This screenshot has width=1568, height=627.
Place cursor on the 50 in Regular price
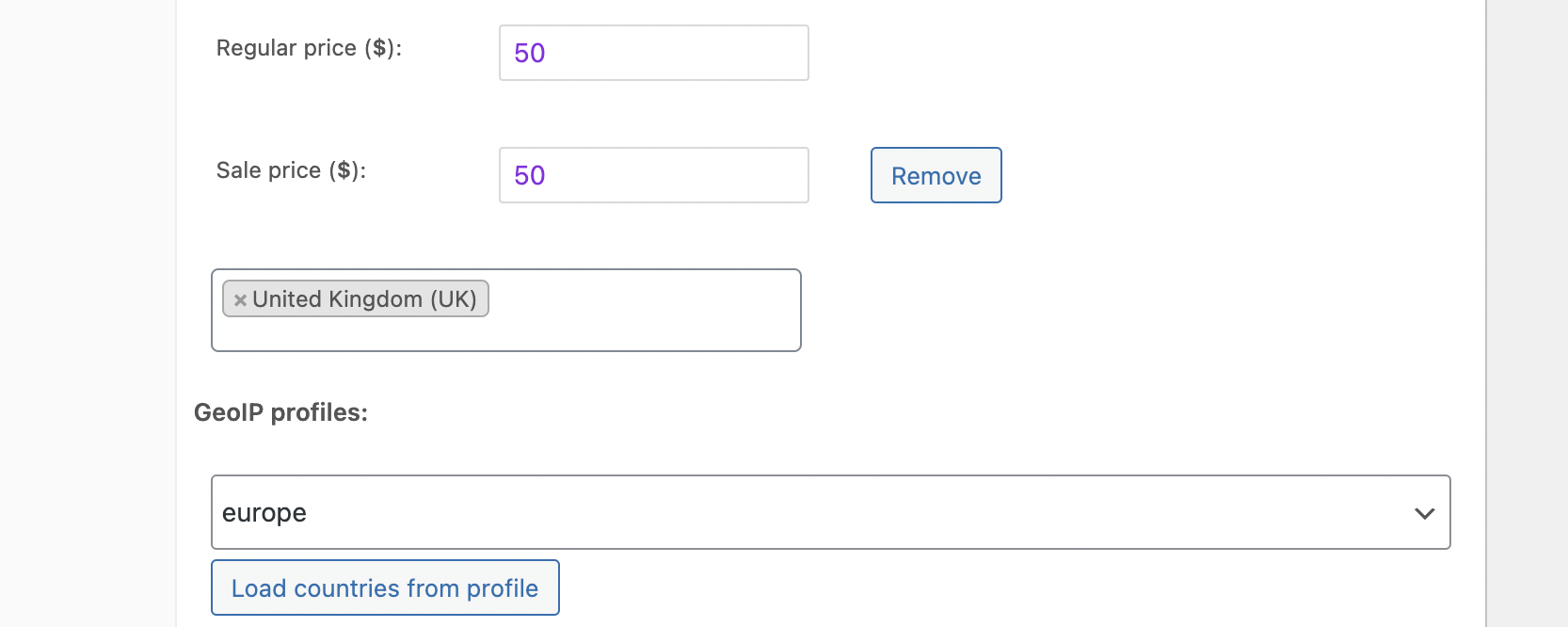click(530, 53)
